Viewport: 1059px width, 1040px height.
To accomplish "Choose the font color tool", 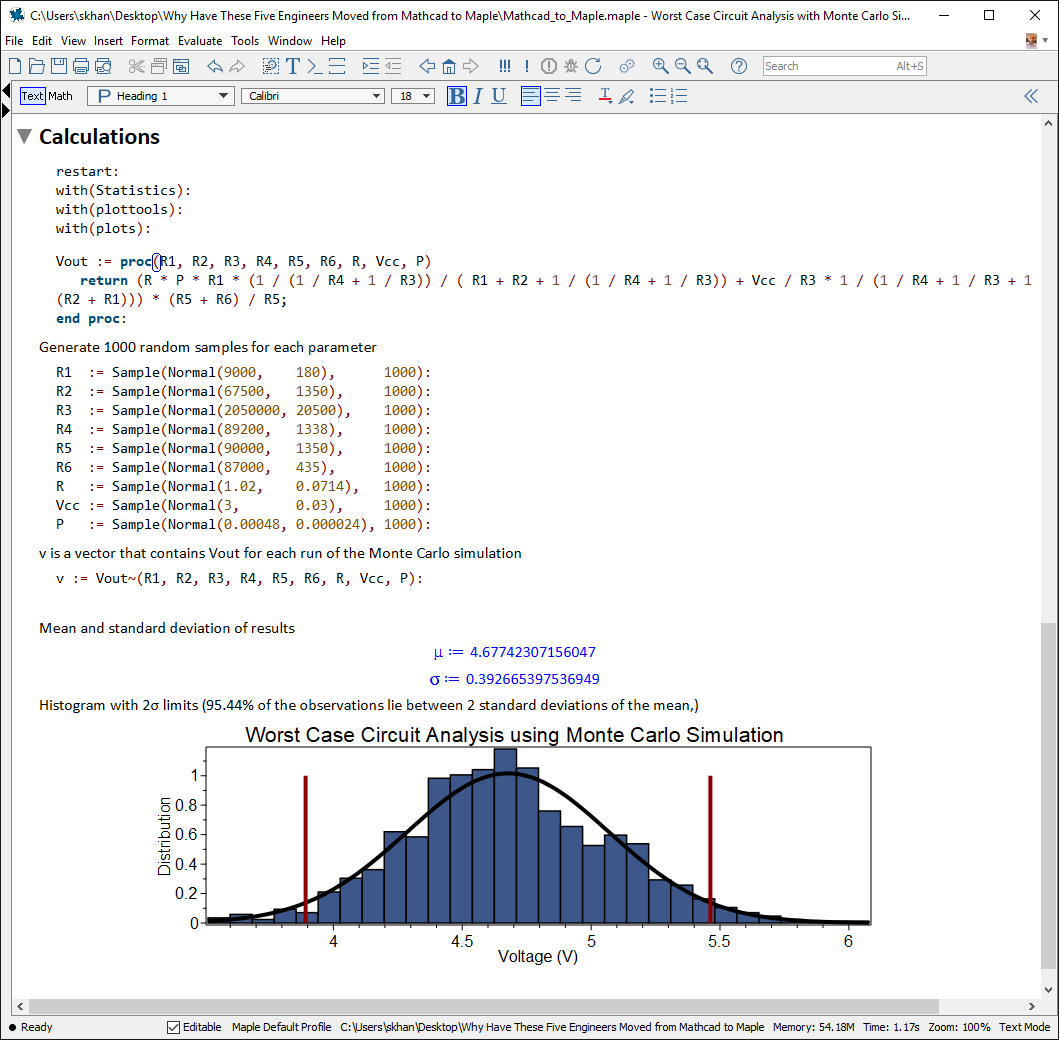I will click(605, 96).
